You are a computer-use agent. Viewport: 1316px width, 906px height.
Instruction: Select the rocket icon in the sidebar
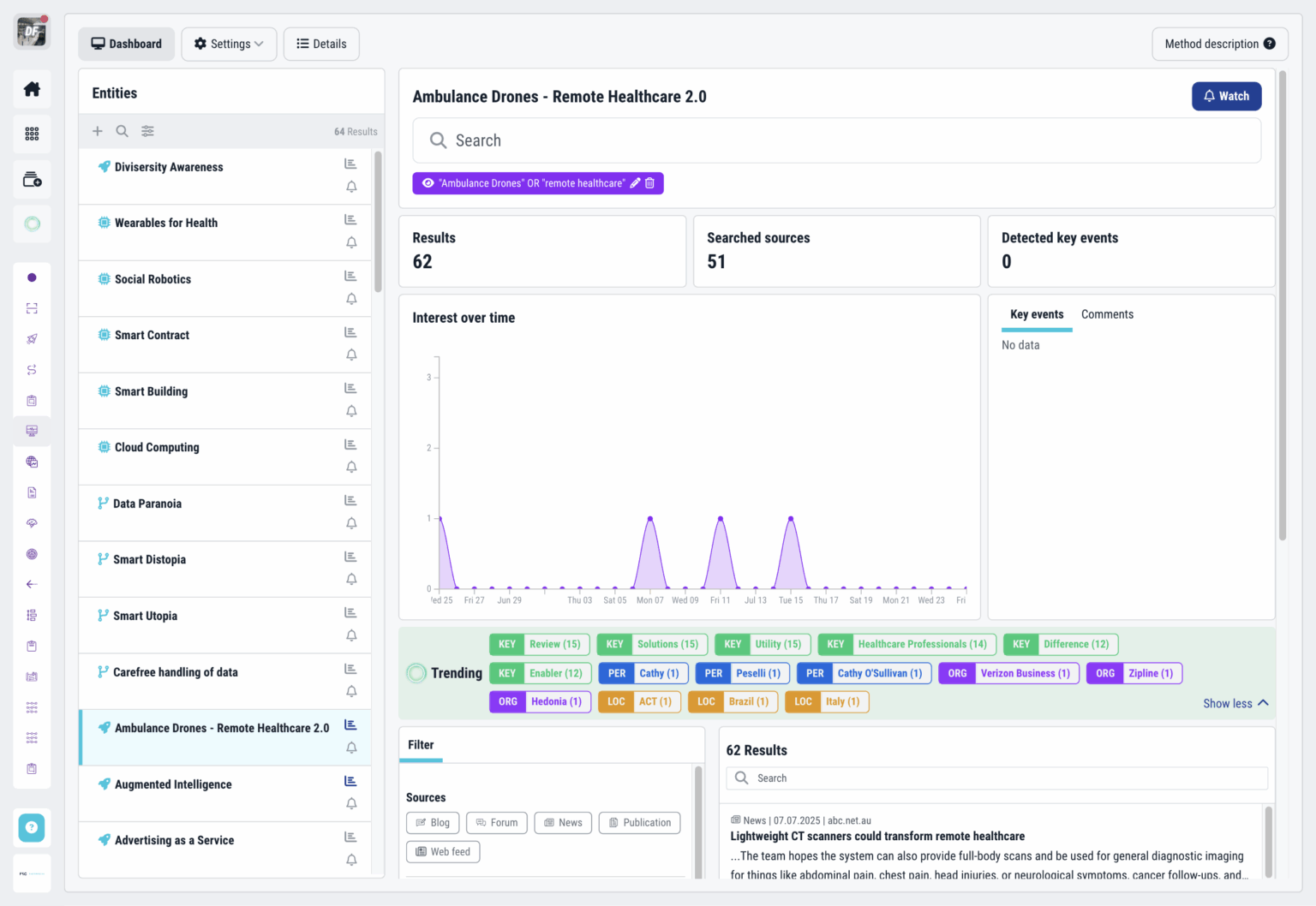point(32,339)
